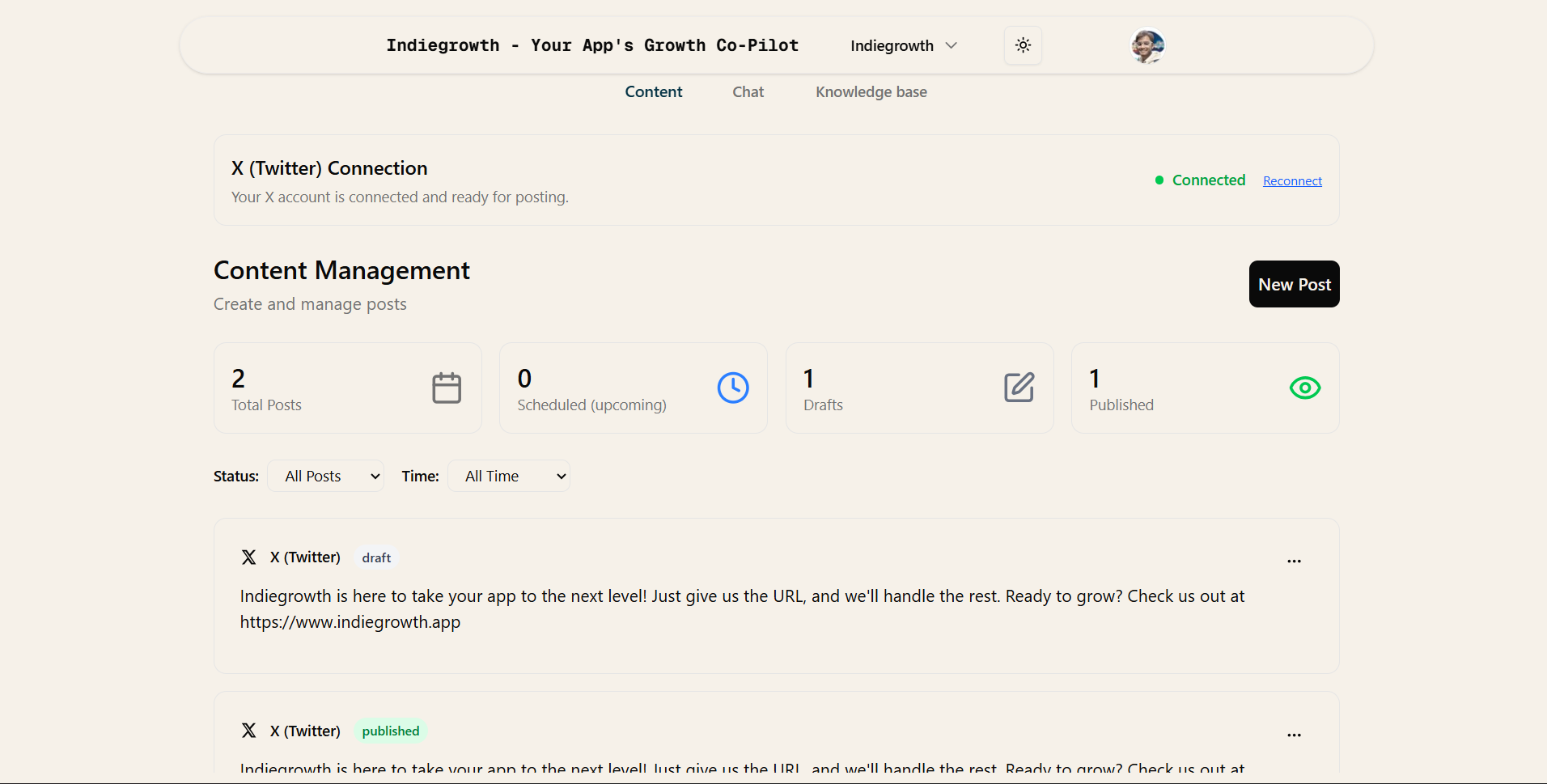Click the user profile avatar
1547x784 pixels.
point(1147,45)
